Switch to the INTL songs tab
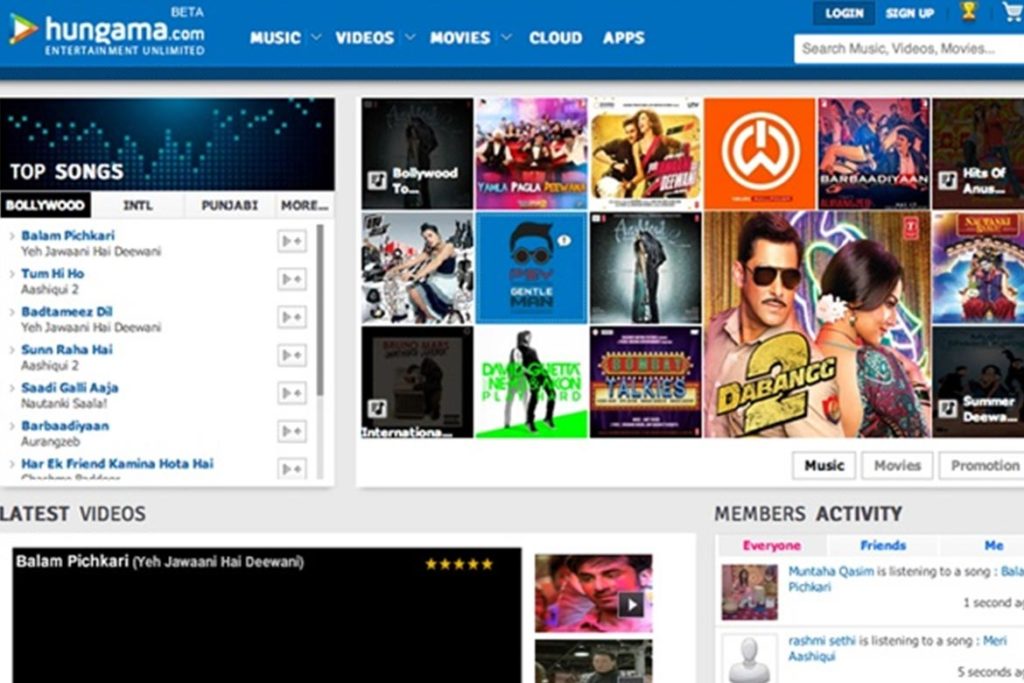This screenshot has height=683, width=1024. pos(138,205)
